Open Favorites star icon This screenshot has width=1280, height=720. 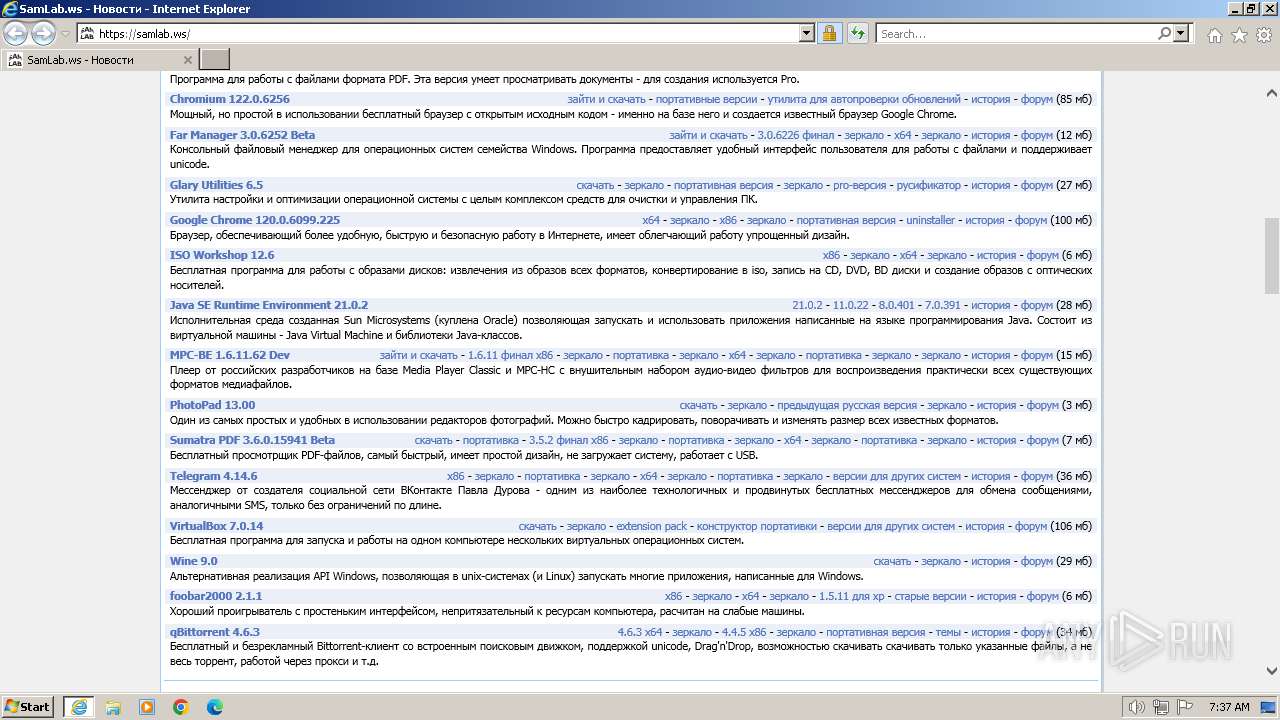(1239, 35)
